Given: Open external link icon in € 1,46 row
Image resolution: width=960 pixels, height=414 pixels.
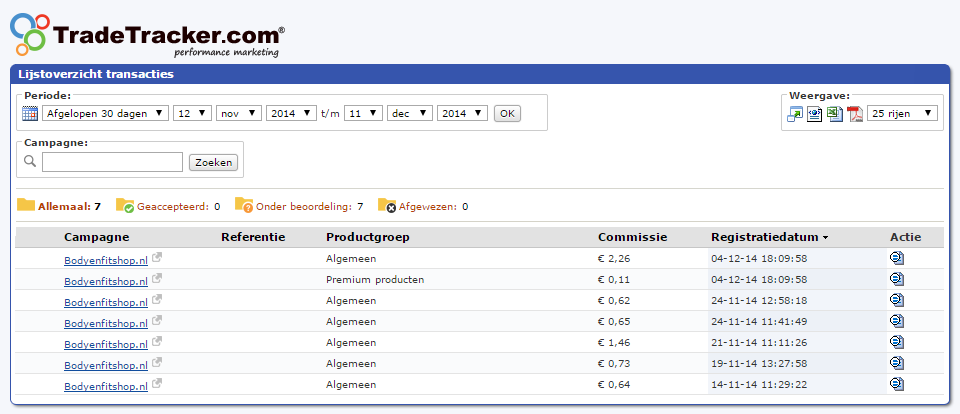Looking at the screenshot, I should click(x=157, y=341).
